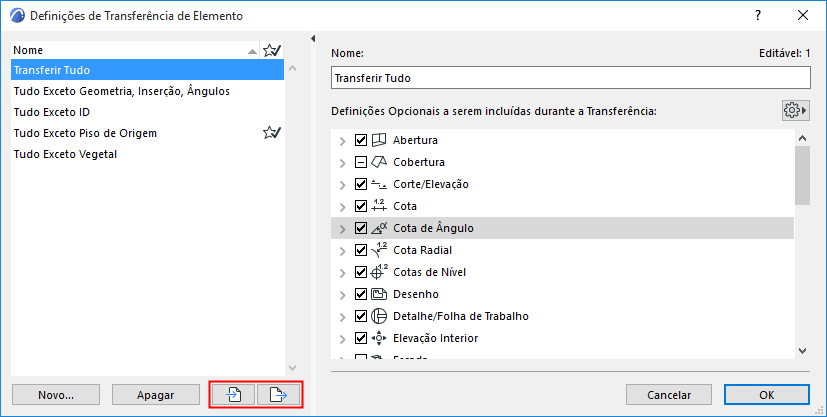
Task: Toggle the Cobertura partial checkbox
Action: 361,162
